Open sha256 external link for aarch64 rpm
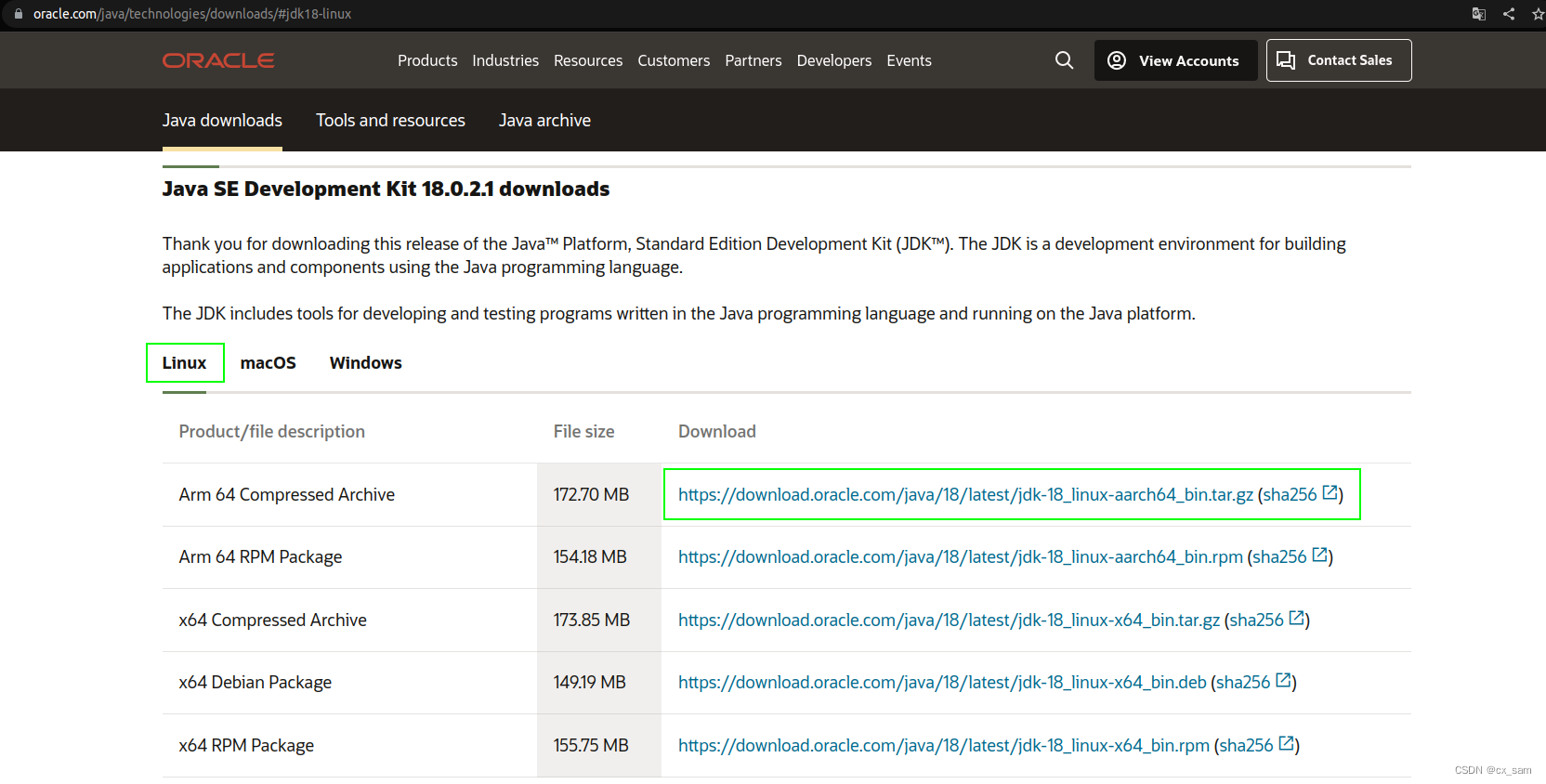Viewport: 1546px width, 784px height. (x=1290, y=556)
